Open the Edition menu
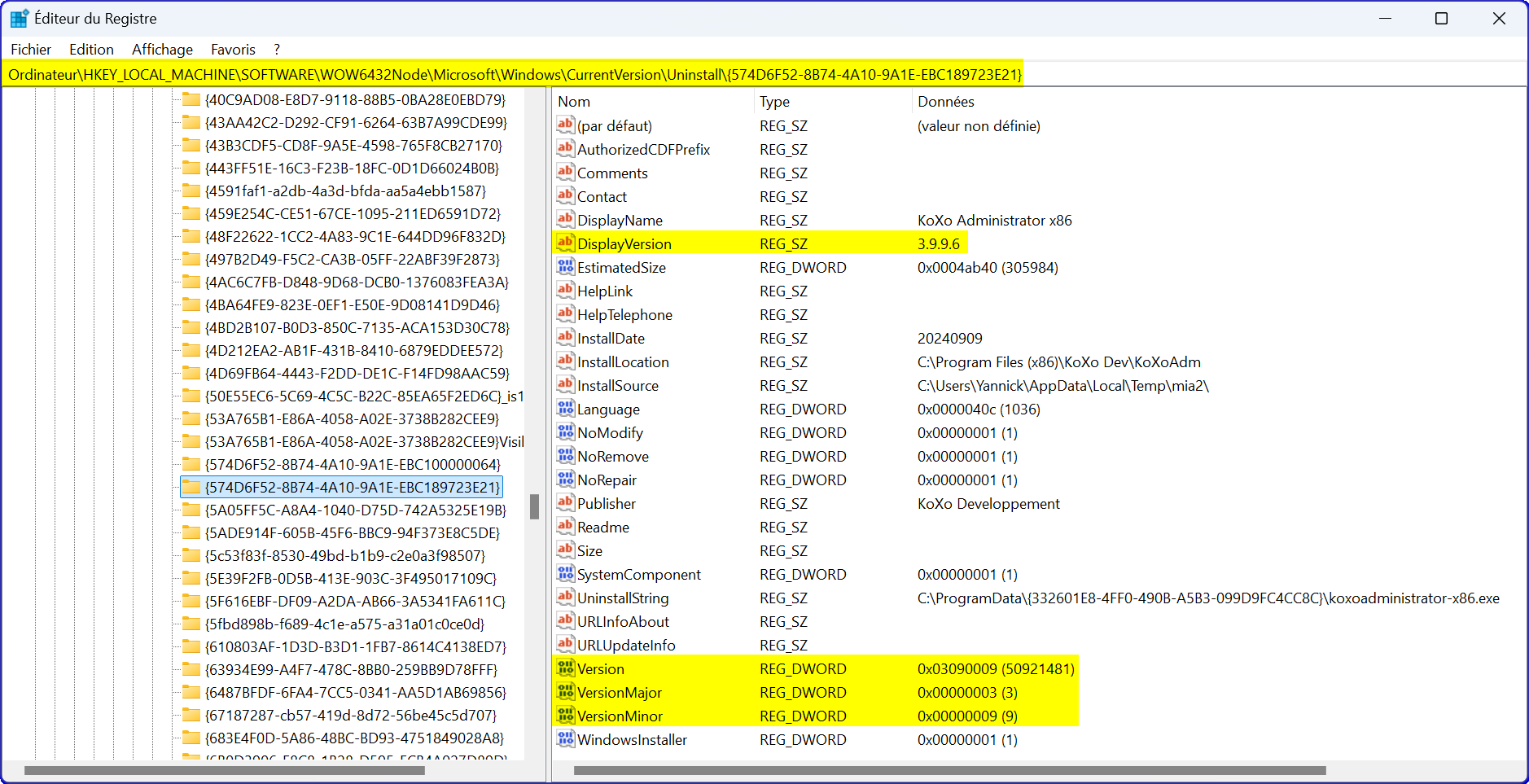 pyautogui.click(x=91, y=50)
